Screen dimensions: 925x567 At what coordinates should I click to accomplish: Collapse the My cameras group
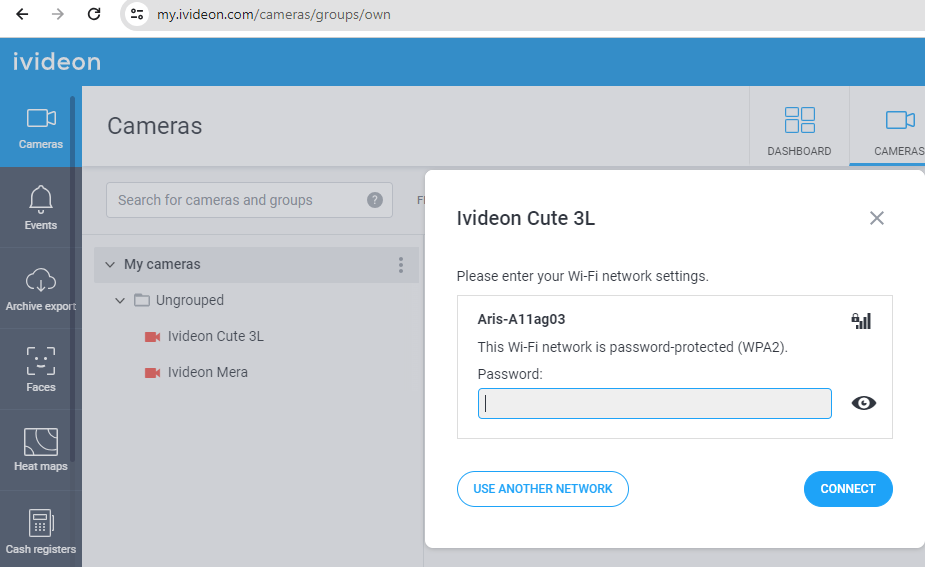click(110, 264)
